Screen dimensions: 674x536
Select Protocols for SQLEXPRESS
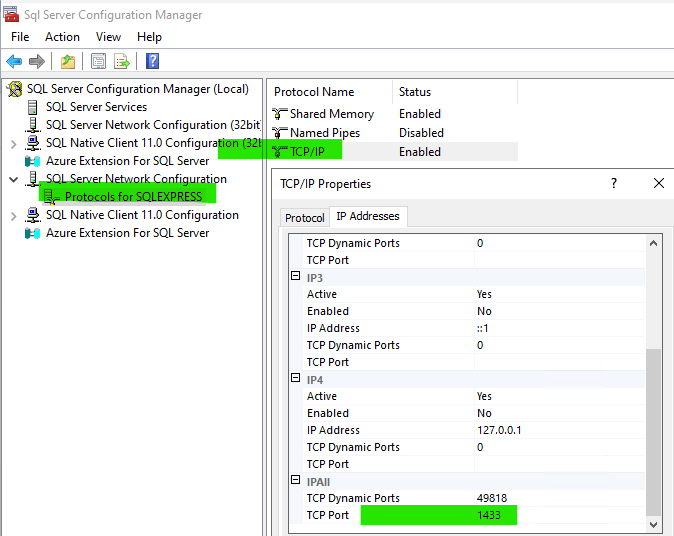click(133, 197)
